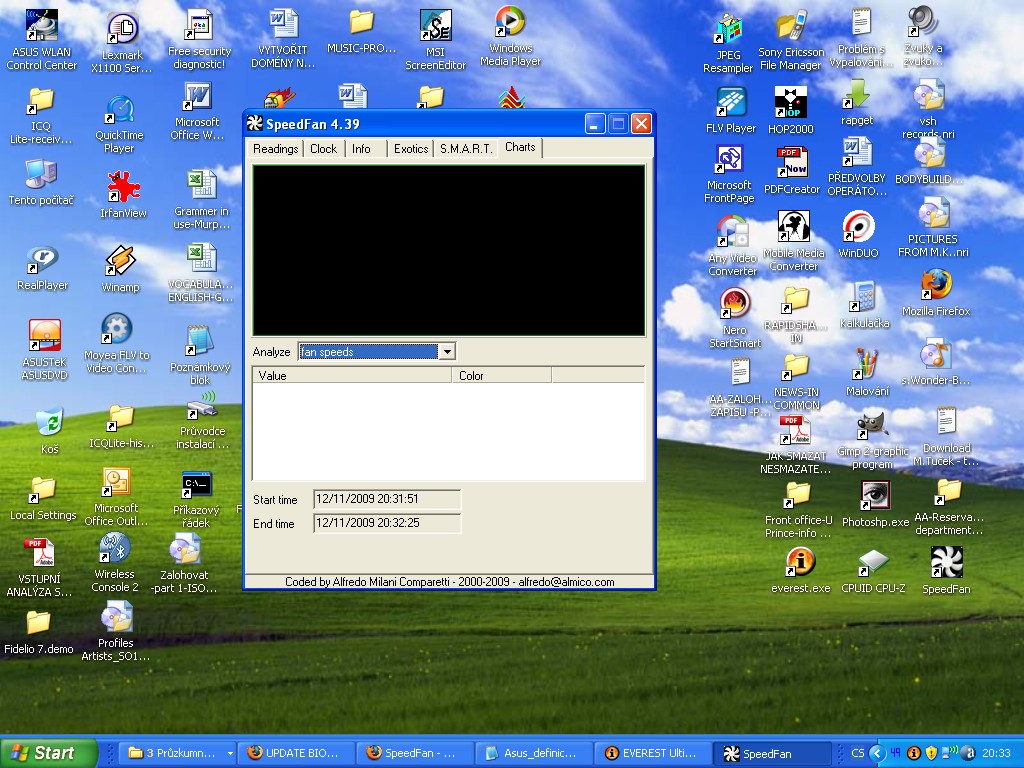Open the Kalkulačka calculator icon
The image size is (1024, 768).
coord(865,306)
